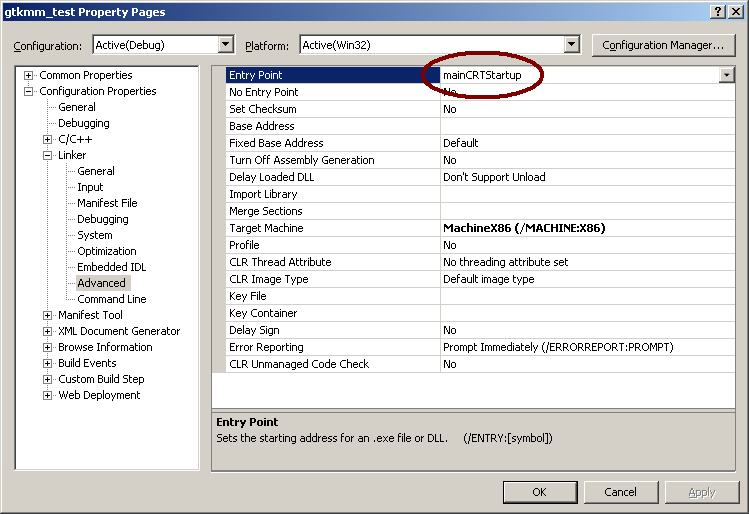Open the Entry Point value dropdown arrow
Image resolution: width=749 pixels, height=514 pixels.
click(725, 75)
